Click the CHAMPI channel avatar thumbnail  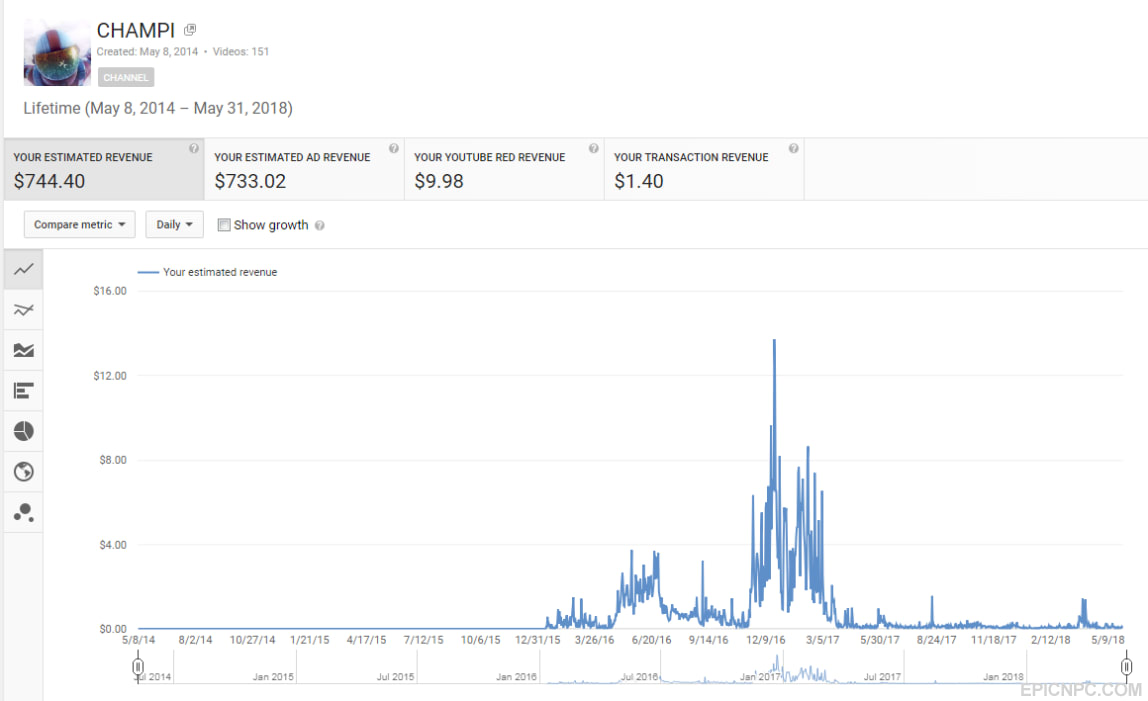(x=57, y=53)
